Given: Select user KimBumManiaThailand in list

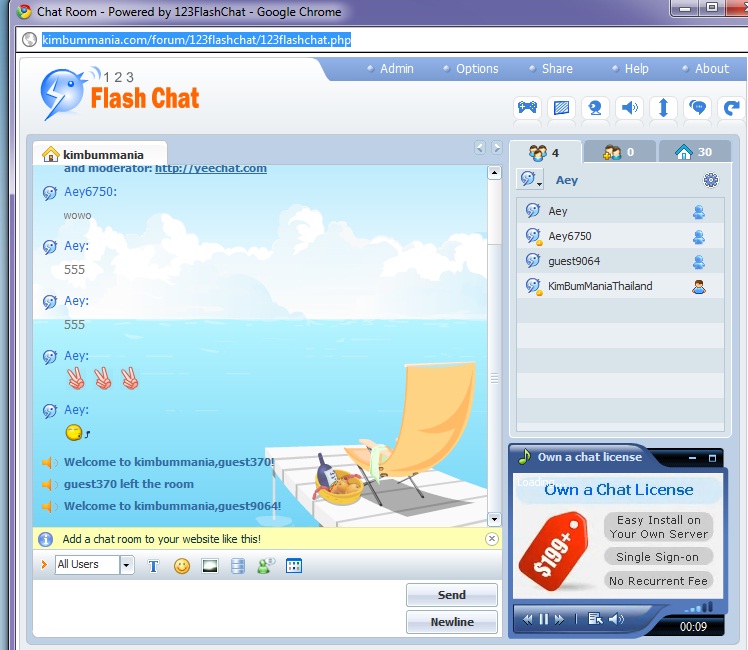Looking at the screenshot, I should pos(620,286).
